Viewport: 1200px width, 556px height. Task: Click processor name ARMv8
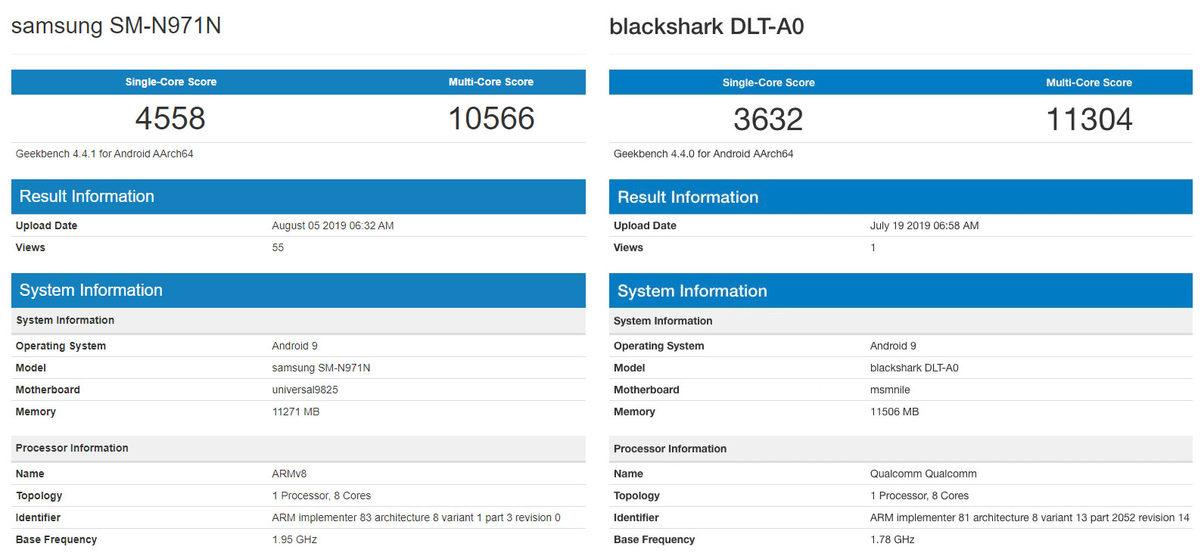pos(288,474)
